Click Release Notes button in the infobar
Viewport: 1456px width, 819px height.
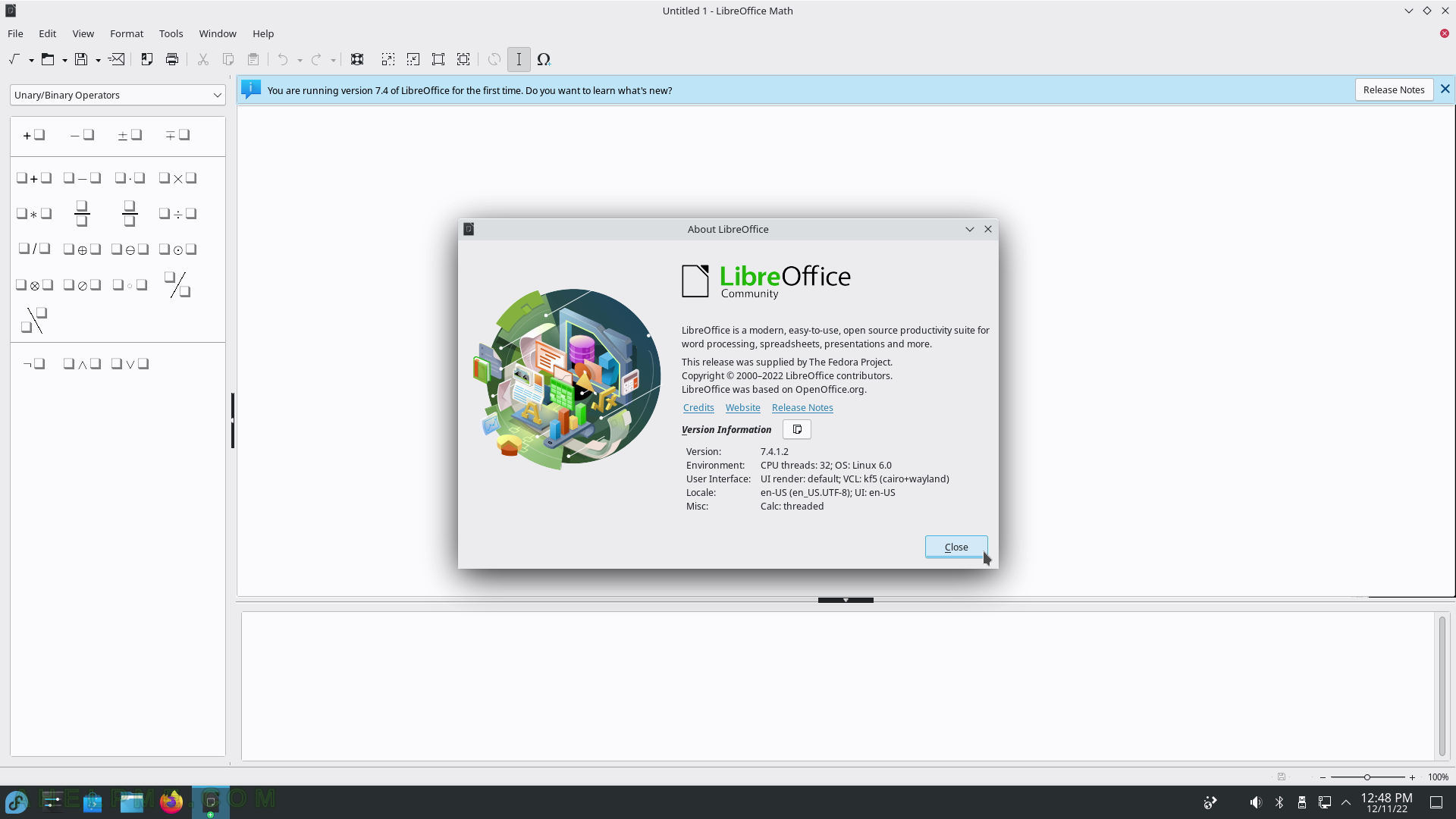tap(1394, 89)
